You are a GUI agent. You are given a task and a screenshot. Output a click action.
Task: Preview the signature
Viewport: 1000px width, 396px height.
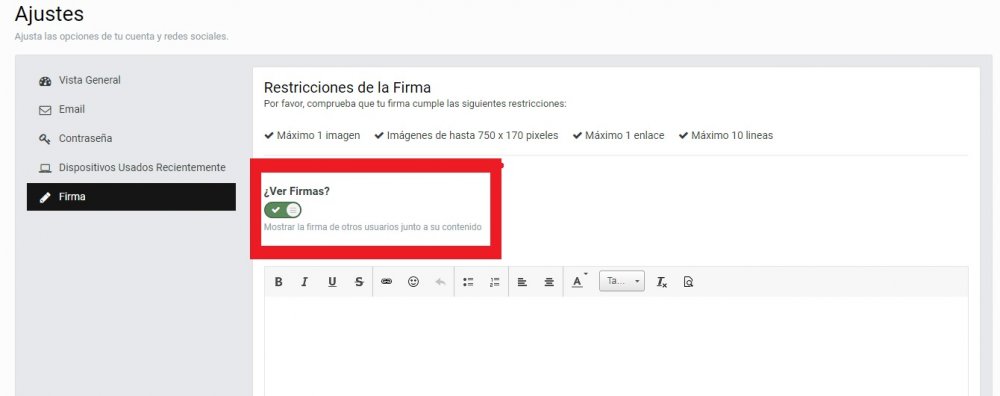688,282
